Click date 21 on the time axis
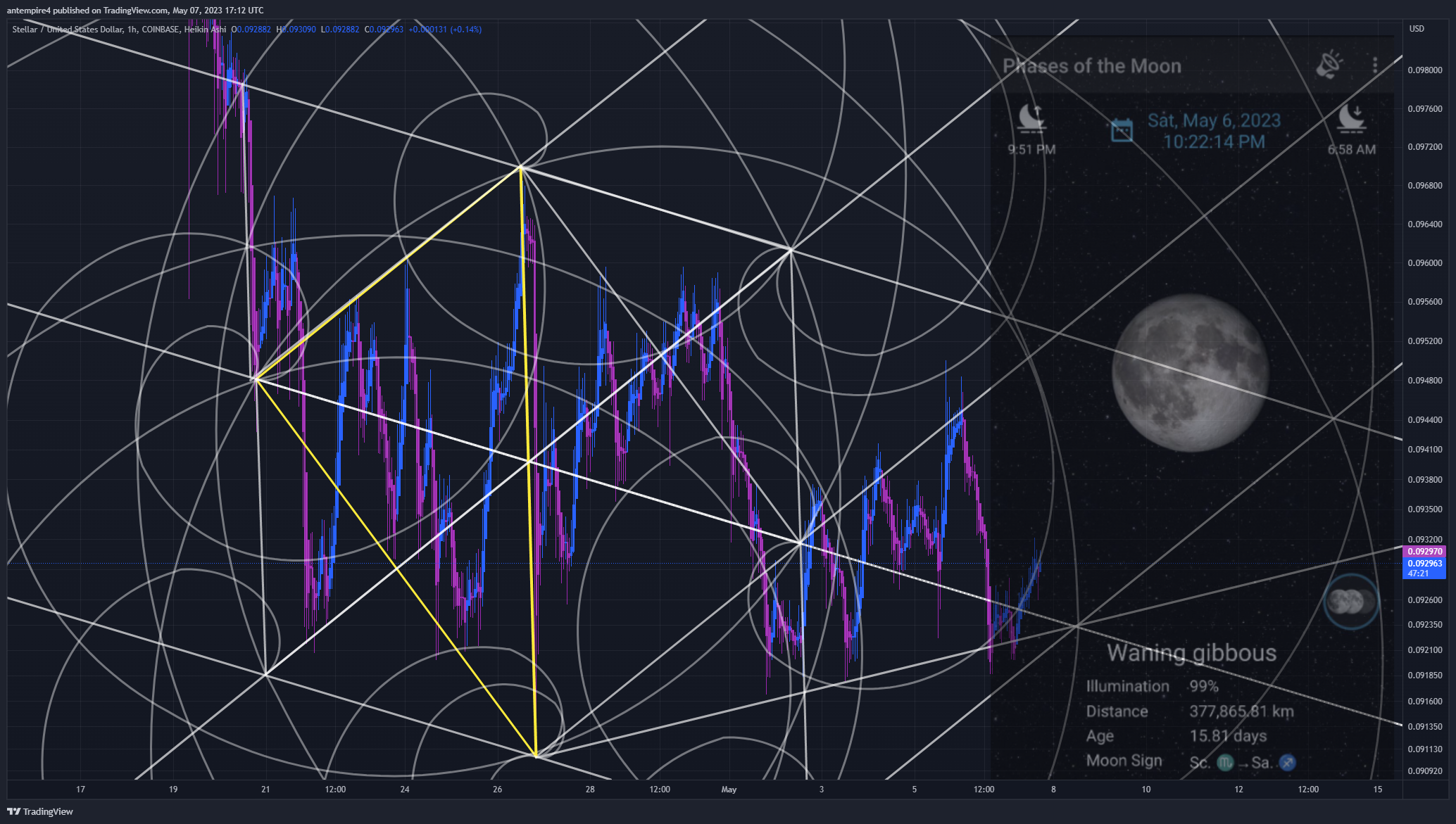1456x824 pixels. (x=265, y=790)
